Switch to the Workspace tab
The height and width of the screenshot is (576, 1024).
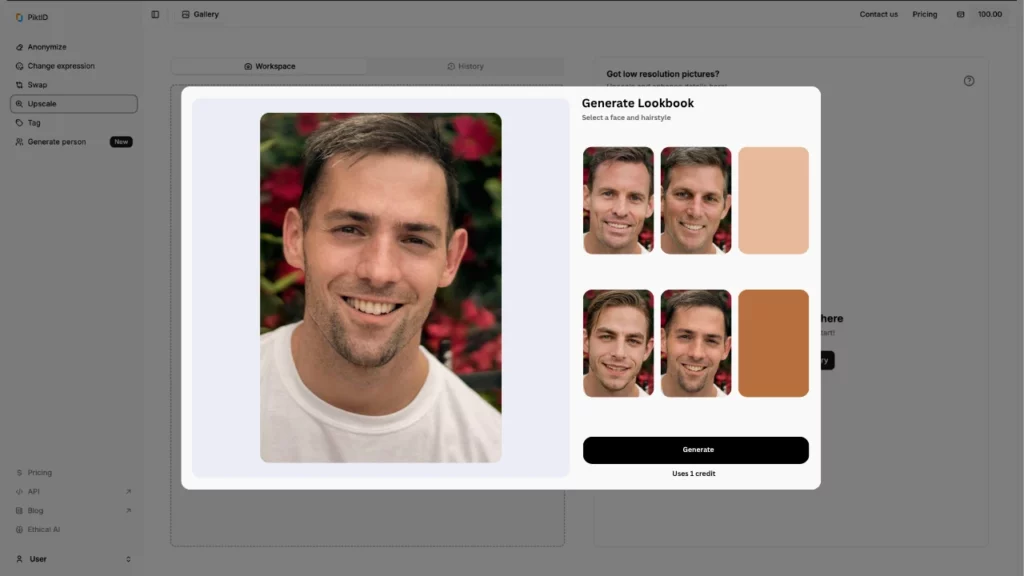pyautogui.click(x=271, y=65)
